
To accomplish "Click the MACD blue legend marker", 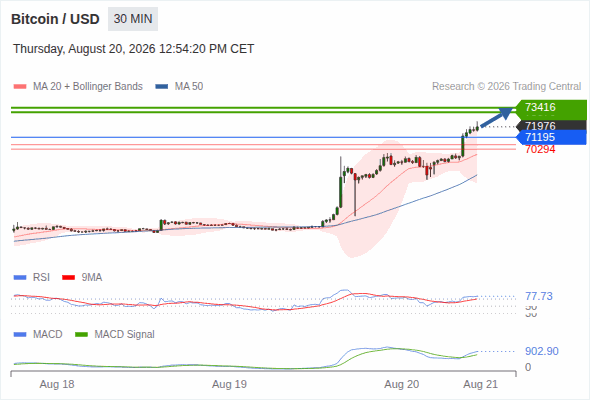I will [x=20, y=335].
